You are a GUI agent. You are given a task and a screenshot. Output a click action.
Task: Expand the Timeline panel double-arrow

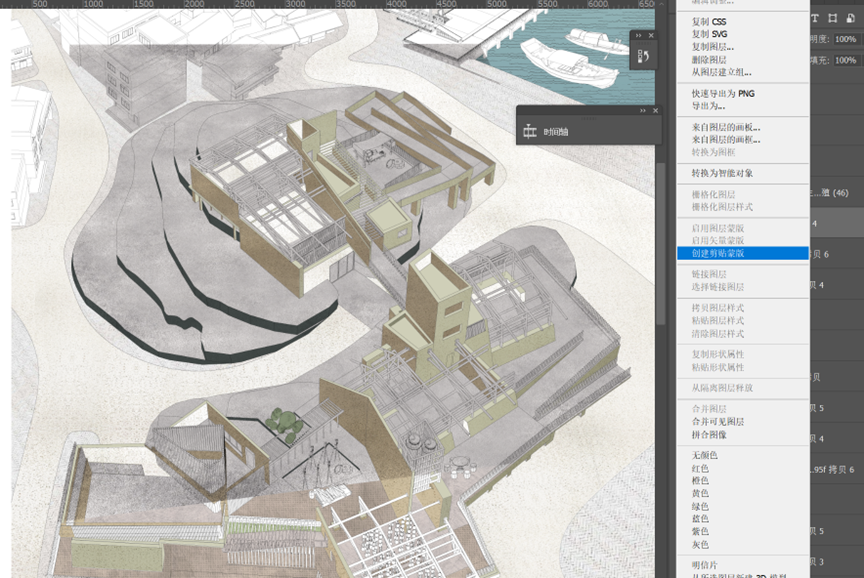point(642,111)
